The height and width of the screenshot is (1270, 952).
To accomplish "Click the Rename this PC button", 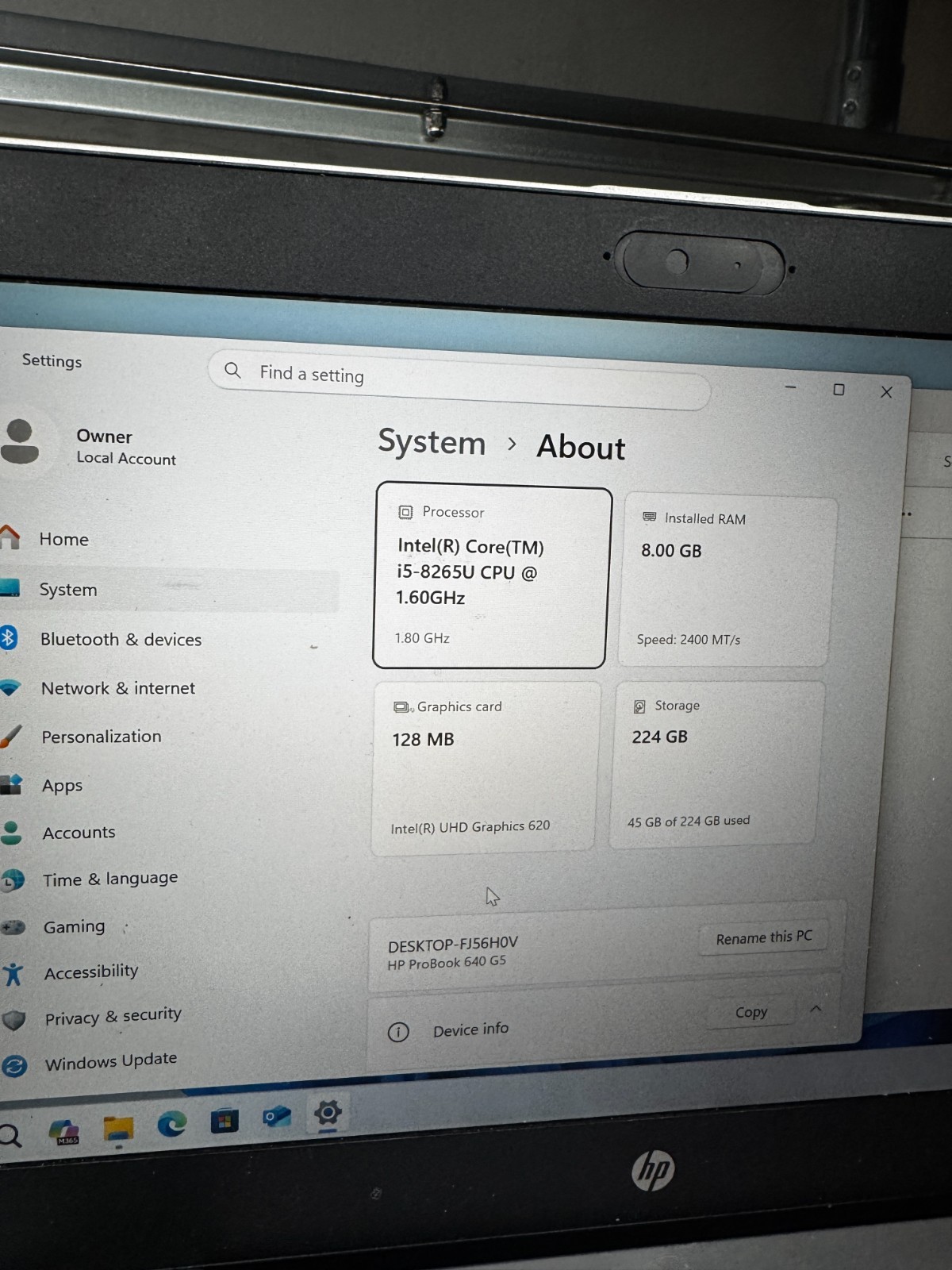I will pos(764,937).
